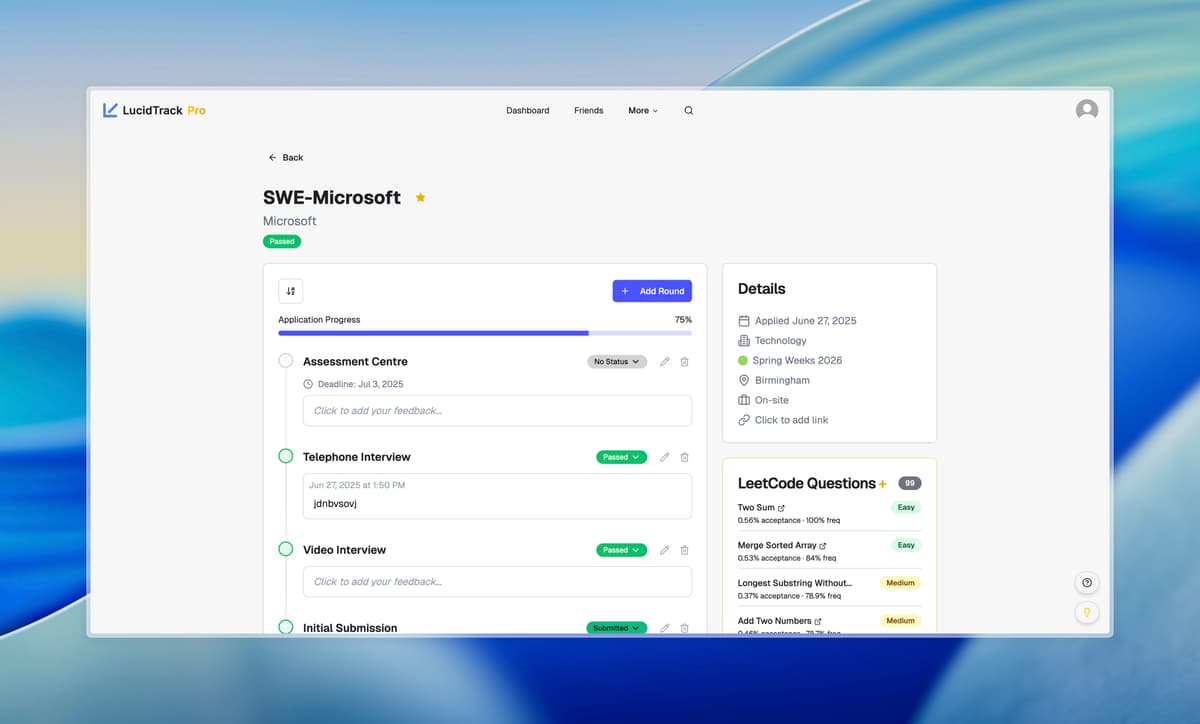Click the LucidTrack Pro logo
This screenshot has width=1200, height=724.
pyautogui.click(x=154, y=110)
